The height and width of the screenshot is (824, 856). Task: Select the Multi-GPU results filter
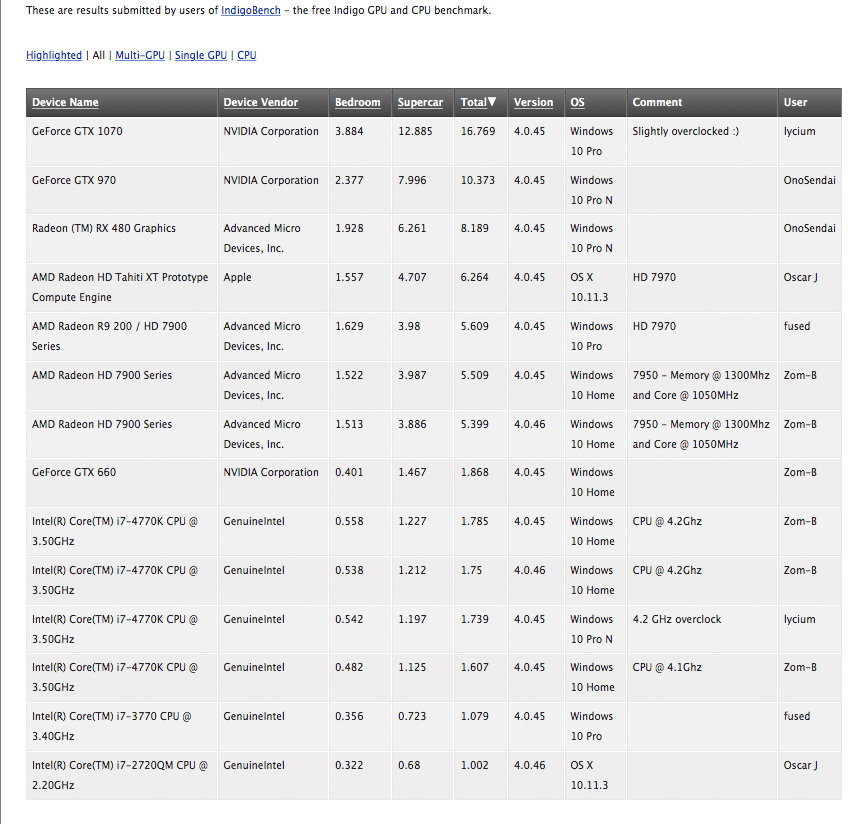point(140,56)
